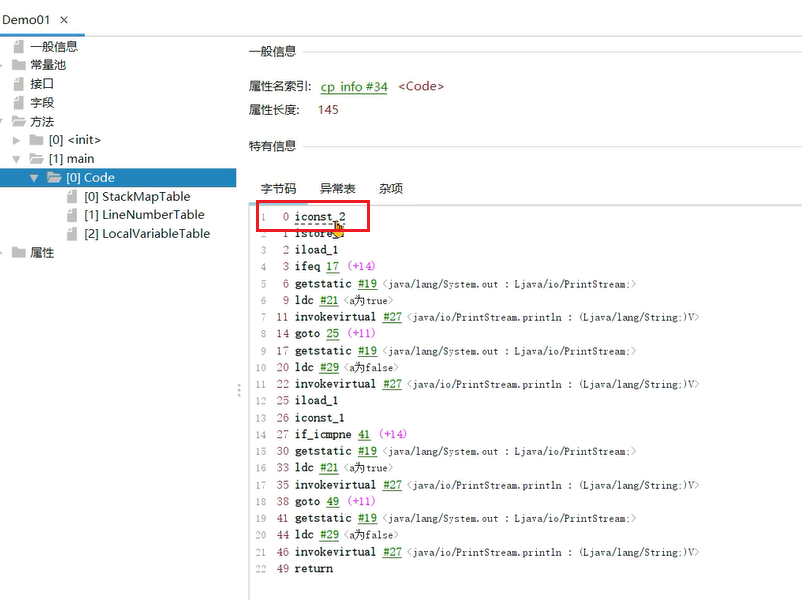
Task: Click the file icon beside 一般信息
Action: (18, 46)
